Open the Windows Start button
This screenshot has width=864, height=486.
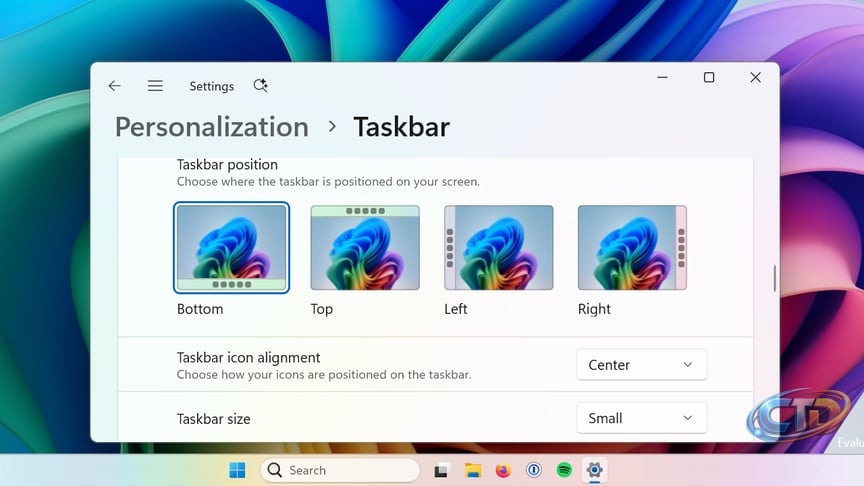pyautogui.click(x=237, y=470)
